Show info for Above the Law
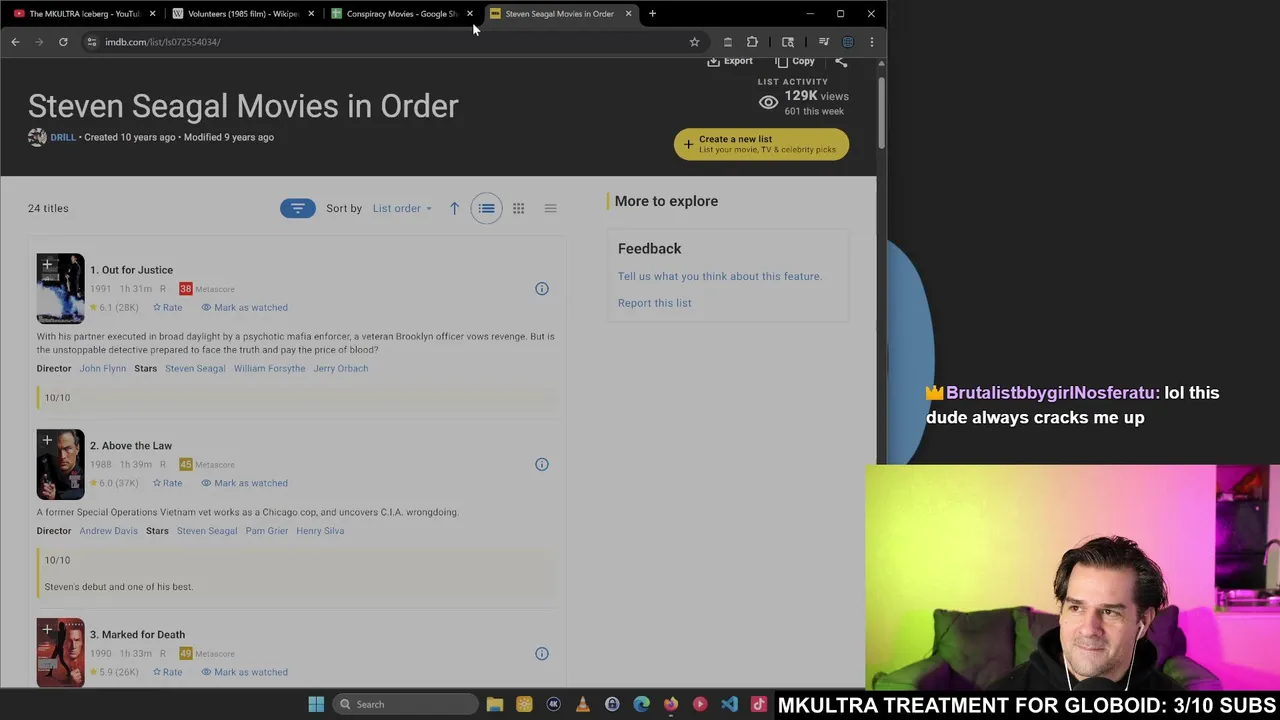Image resolution: width=1280 pixels, height=720 pixels. (x=542, y=464)
